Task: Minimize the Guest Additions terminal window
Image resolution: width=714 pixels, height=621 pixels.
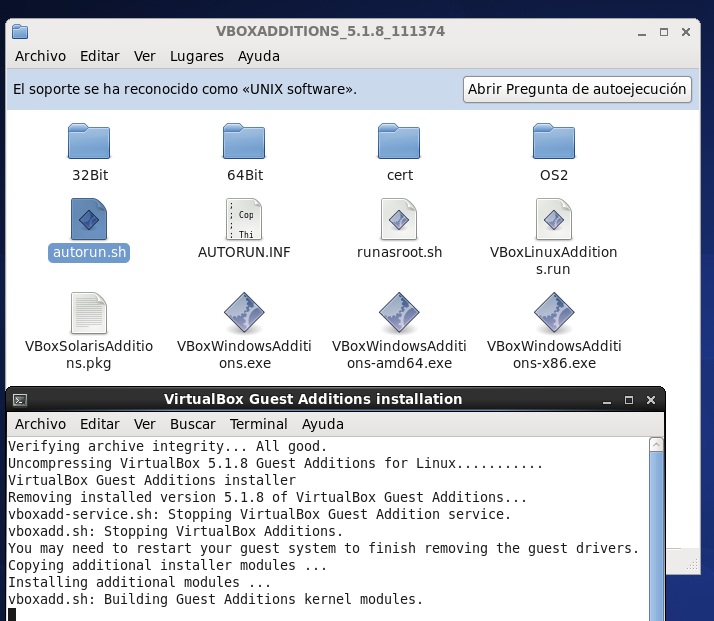Action: pyautogui.click(x=607, y=400)
